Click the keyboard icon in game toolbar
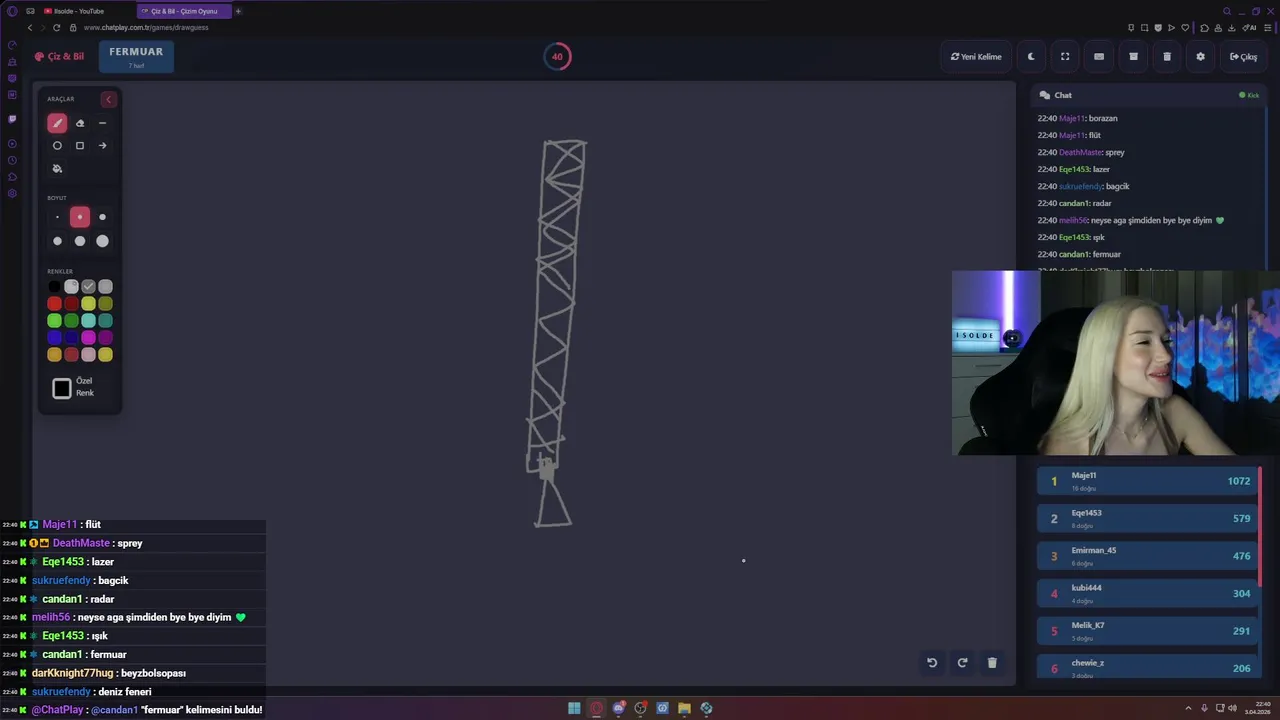Image resolution: width=1280 pixels, height=720 pixels. tap(1099, 57)
